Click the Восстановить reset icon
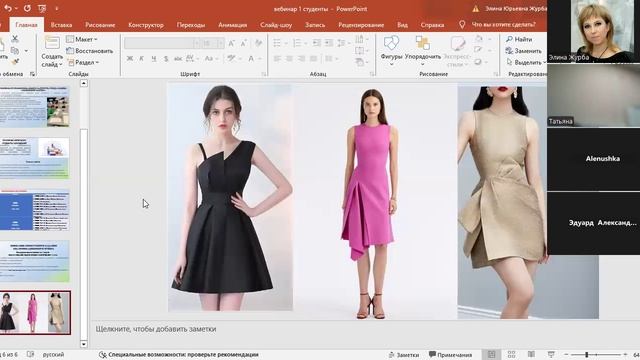This screenshot has width=640, height=360. click(x=70, y=51)
